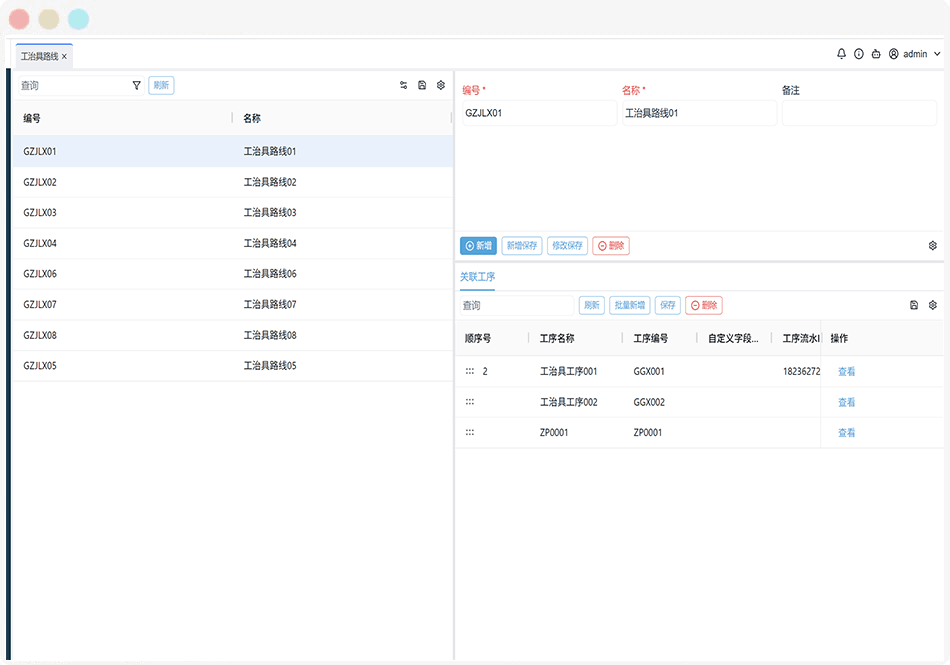This screenshot has width=950, height=665.
Task: Click the yellow window minimize button
Action: tap(48, 19)
